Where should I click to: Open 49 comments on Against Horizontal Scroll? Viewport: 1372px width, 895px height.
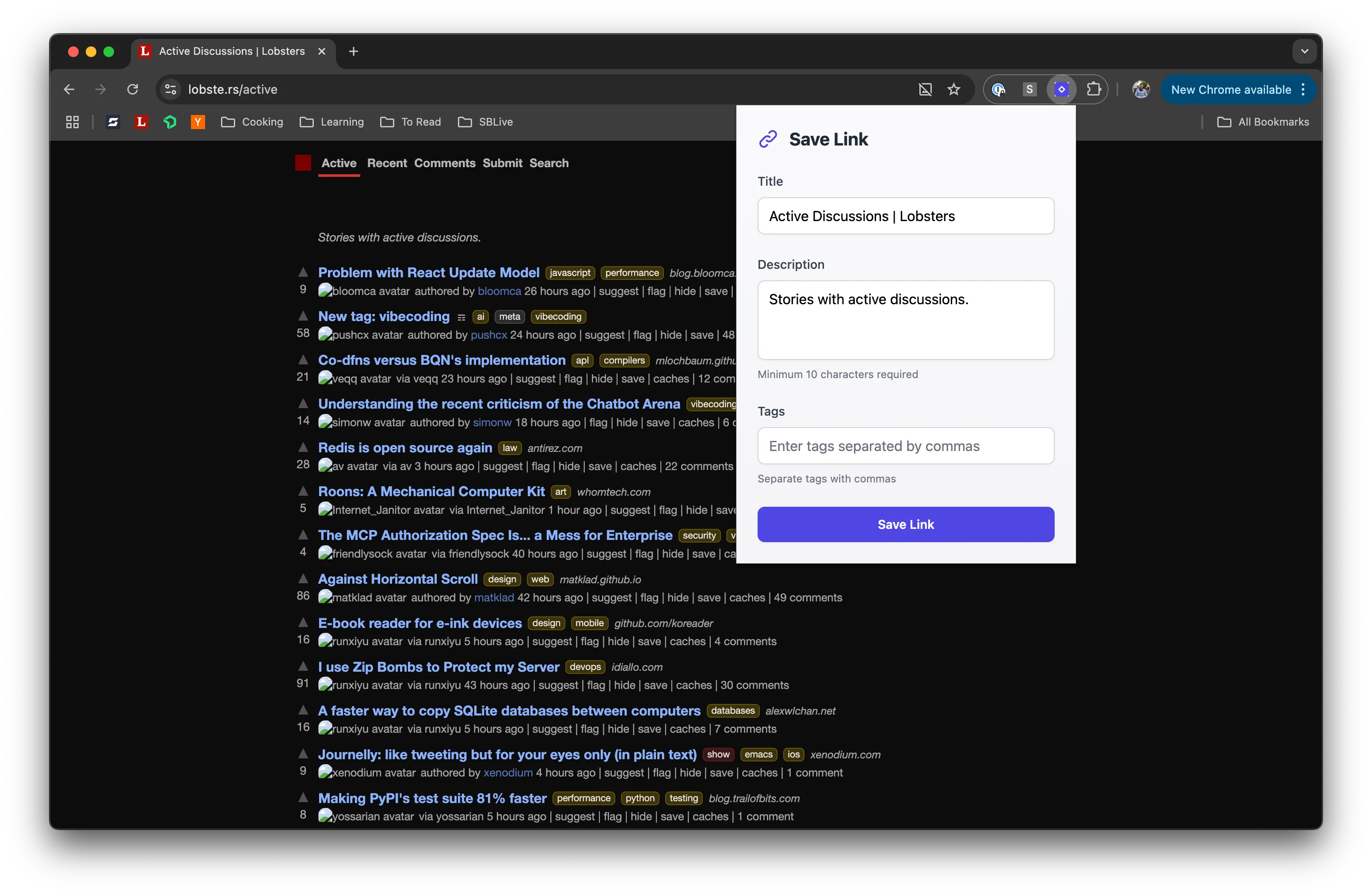click(x=808, y=597)
